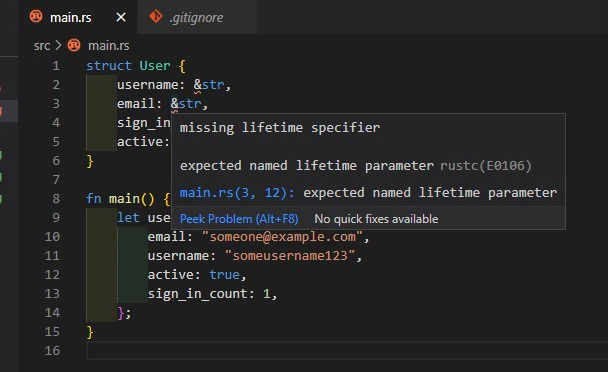Click the rustc(E0106) error code

click(x=486, y=166)
